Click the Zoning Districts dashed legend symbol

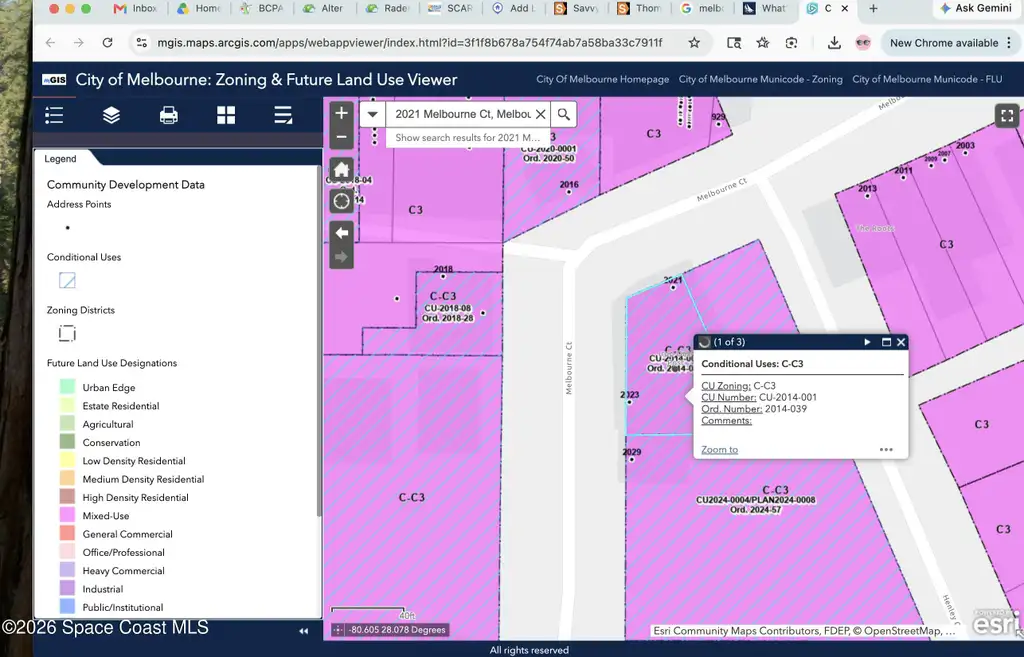tap(67, 333)
